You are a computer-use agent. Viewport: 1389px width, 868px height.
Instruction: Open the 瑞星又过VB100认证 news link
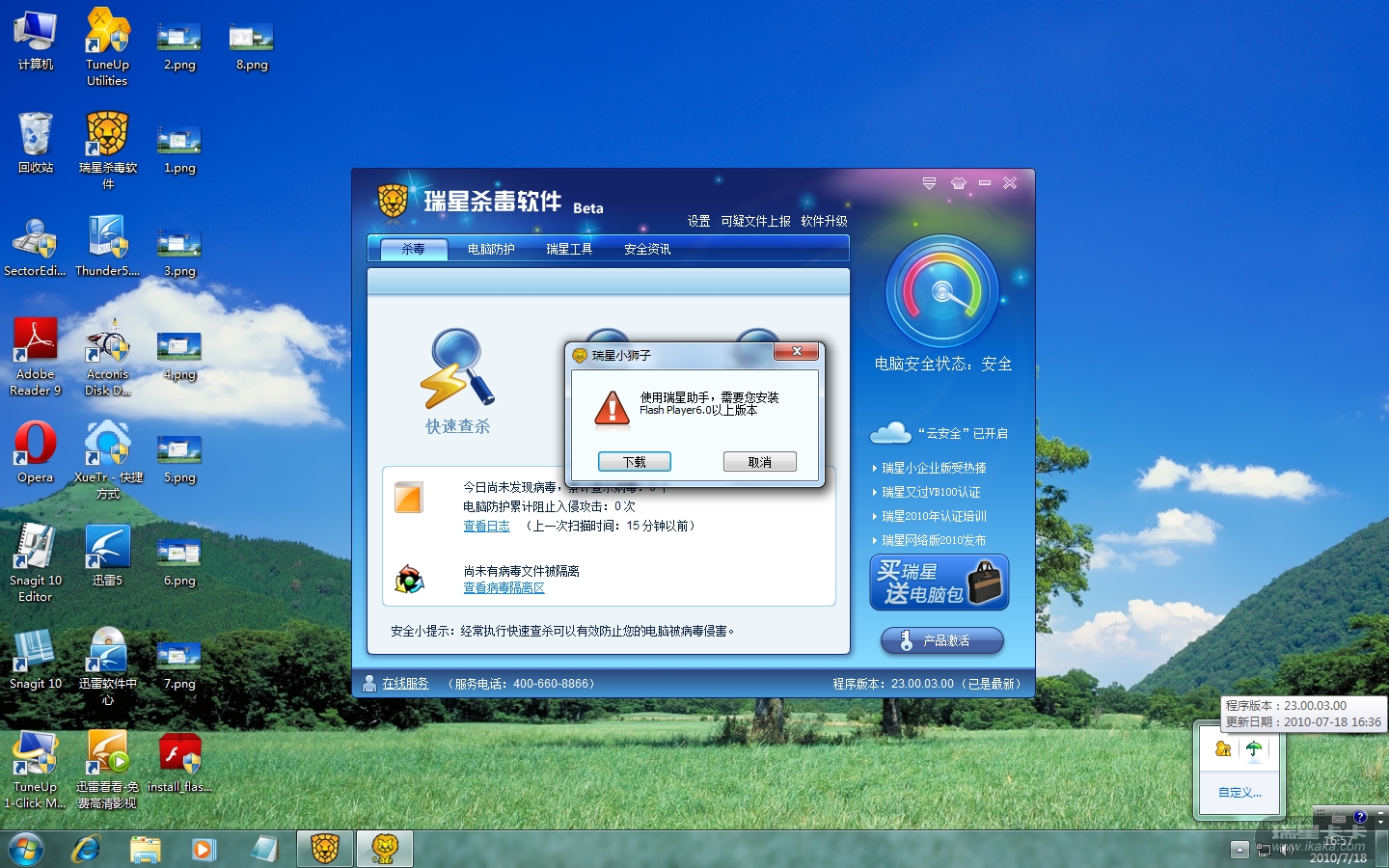[x=931, y=492]
